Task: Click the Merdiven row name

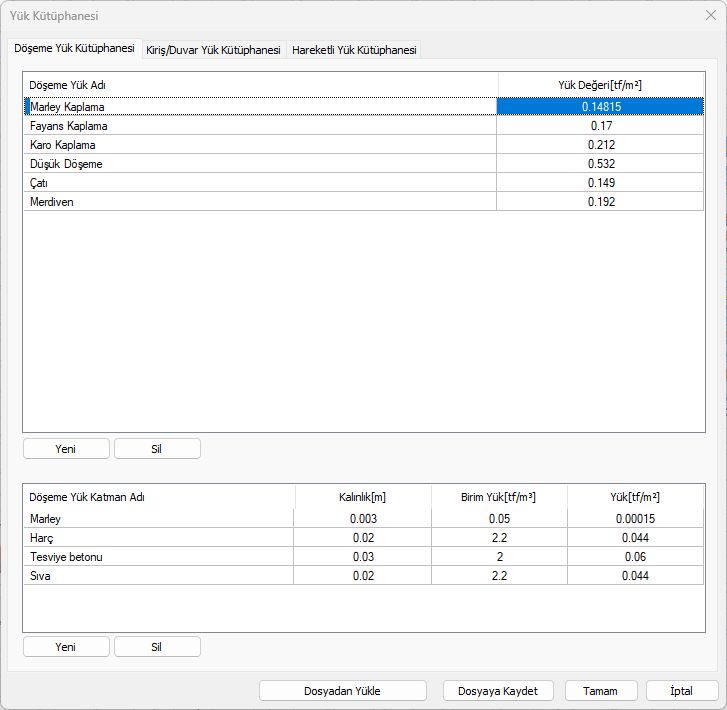Action: (x=52, y=202)
